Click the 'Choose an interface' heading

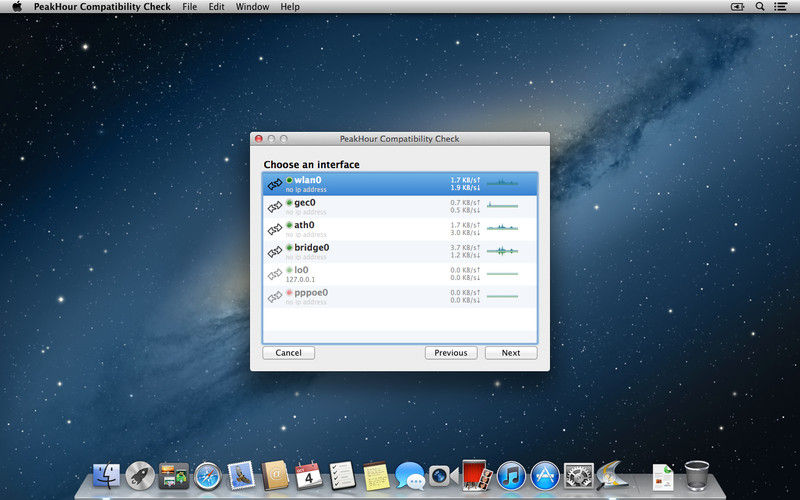tap(311, 164)
